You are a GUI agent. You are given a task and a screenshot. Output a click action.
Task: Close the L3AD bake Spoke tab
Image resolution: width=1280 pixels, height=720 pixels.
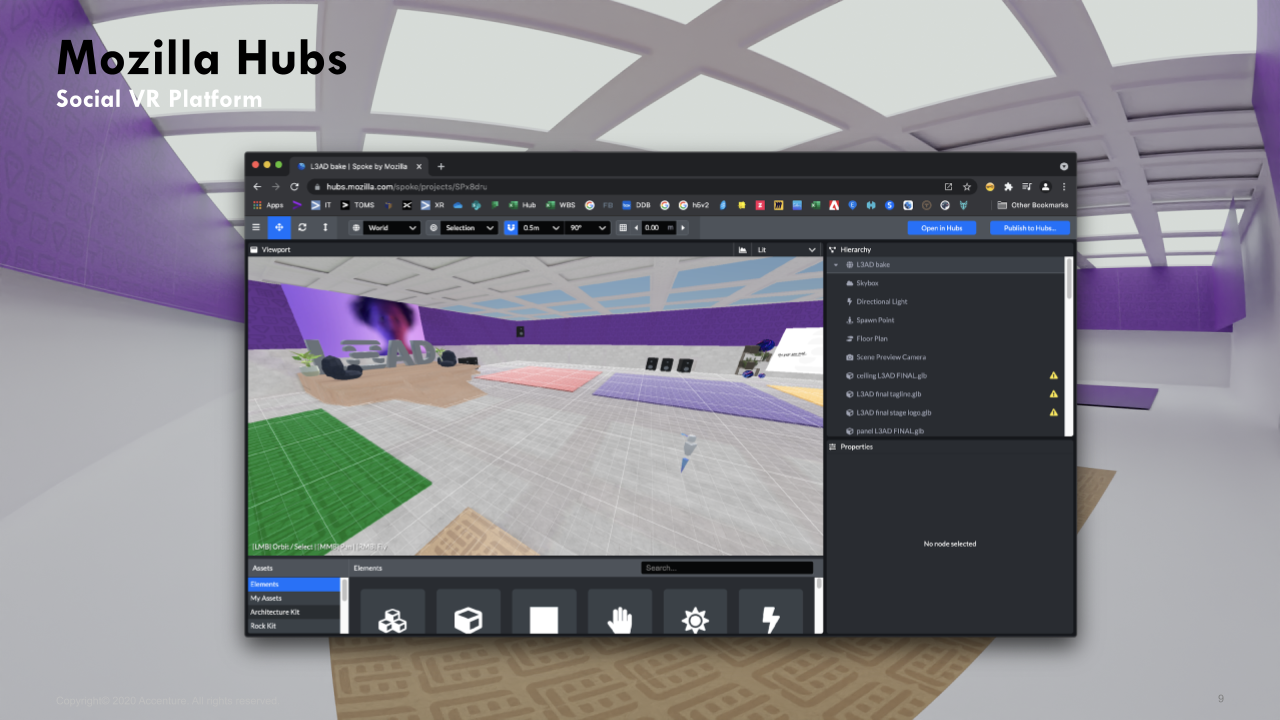[419, 166]
